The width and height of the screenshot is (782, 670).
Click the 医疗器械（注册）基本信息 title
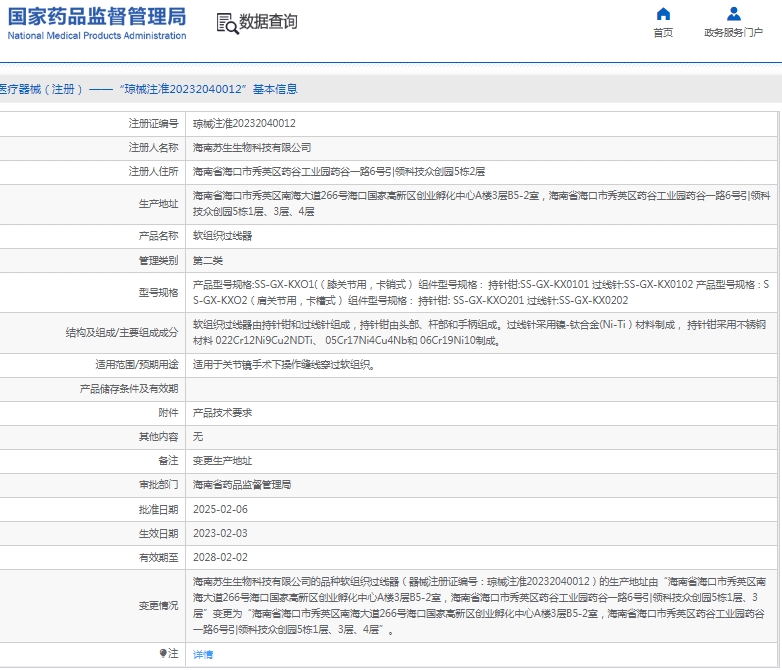tap(148, 89)
